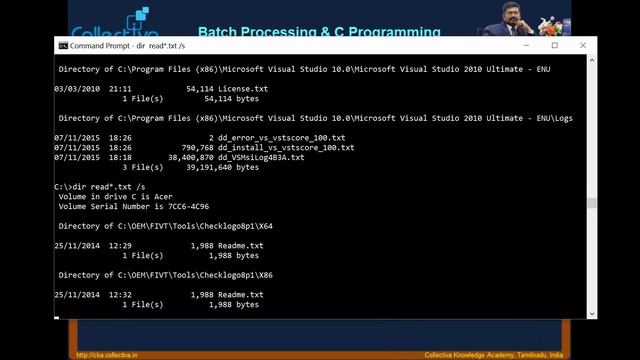640x360 pixels.
Task: Click the '54,114 bytes' file count line
Action: click(x=190, y=98)
